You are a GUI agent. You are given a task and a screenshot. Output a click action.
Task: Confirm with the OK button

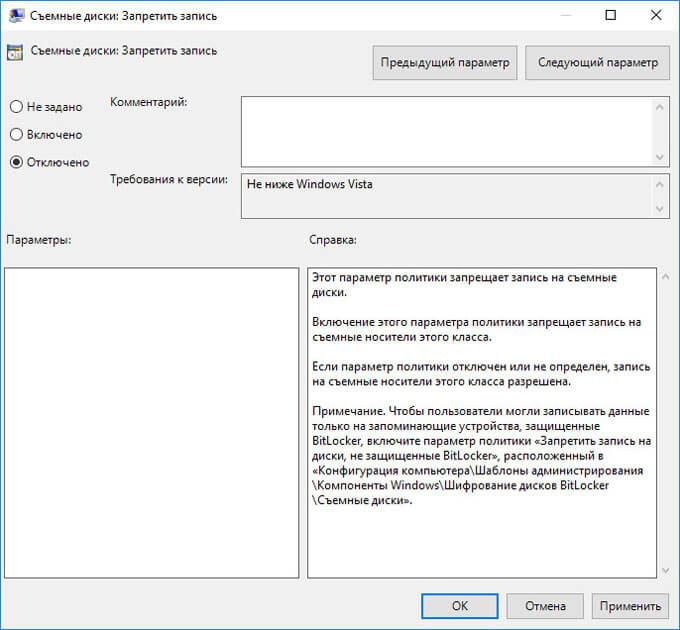[460, 606]
